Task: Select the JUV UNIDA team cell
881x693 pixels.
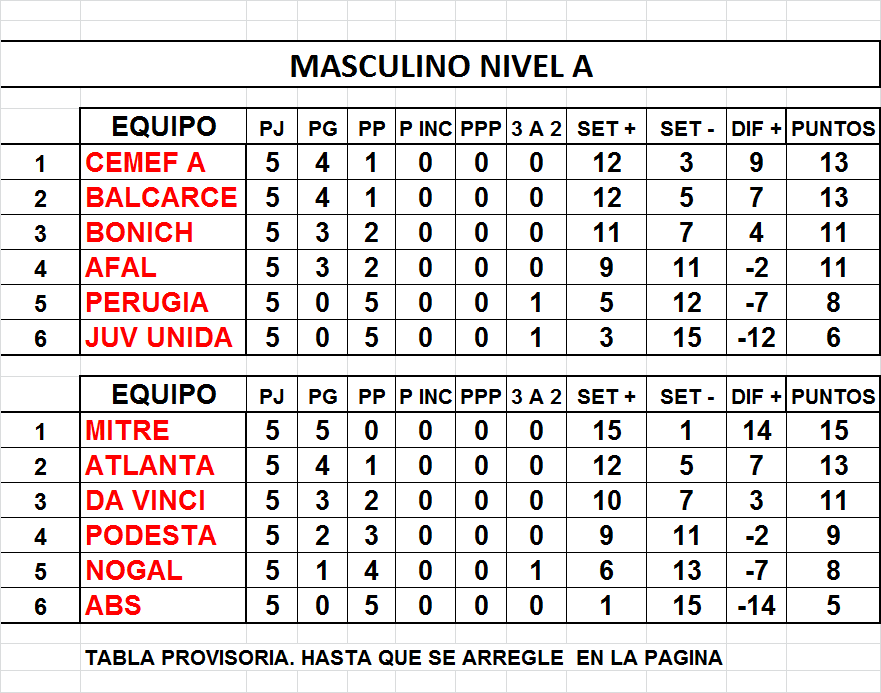Action: tap(163, 337)
